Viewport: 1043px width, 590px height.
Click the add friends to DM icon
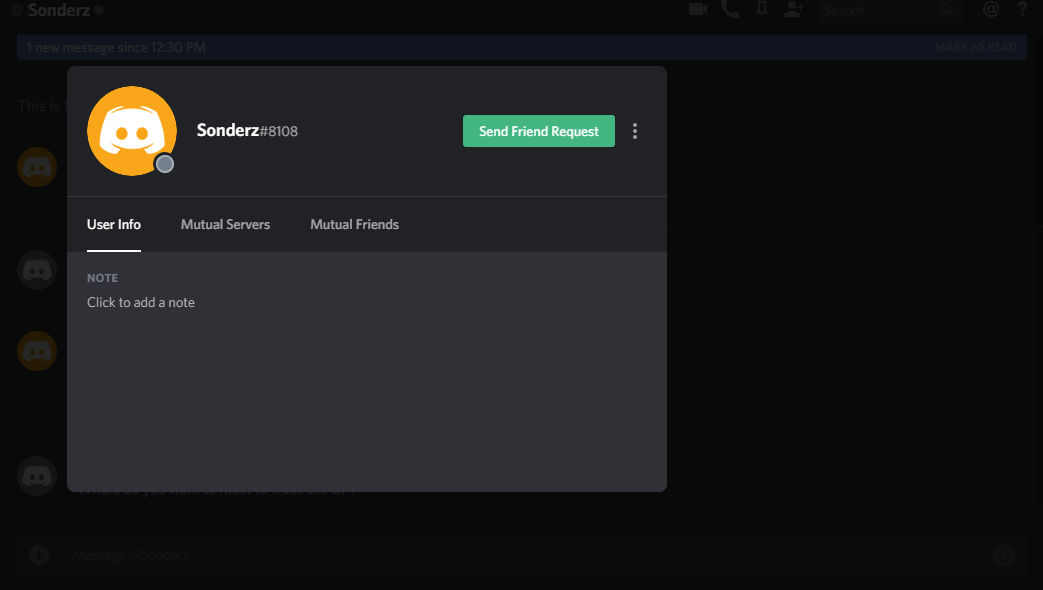(794, 9)
